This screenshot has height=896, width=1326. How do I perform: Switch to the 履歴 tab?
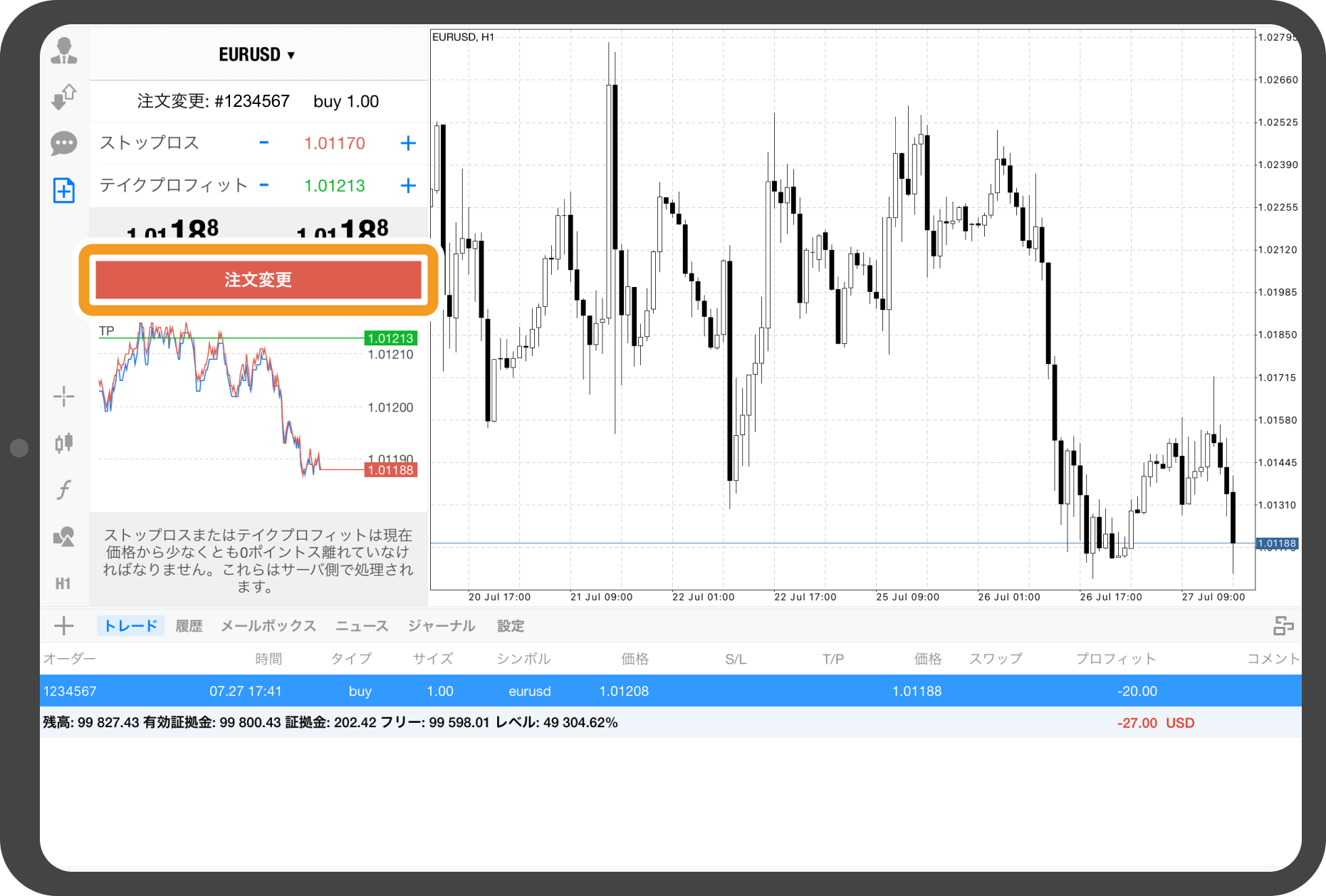(189, 626)
